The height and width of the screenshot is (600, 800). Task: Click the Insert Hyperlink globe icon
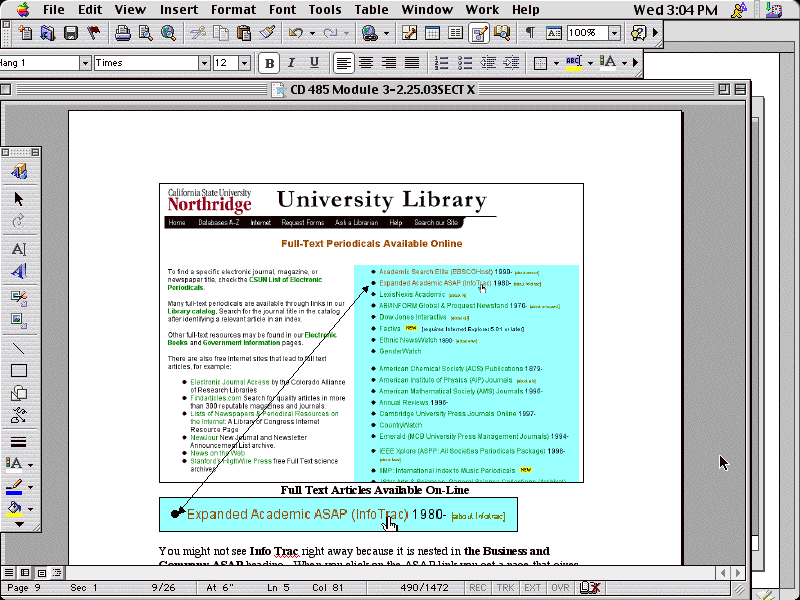tap(369, 34)
